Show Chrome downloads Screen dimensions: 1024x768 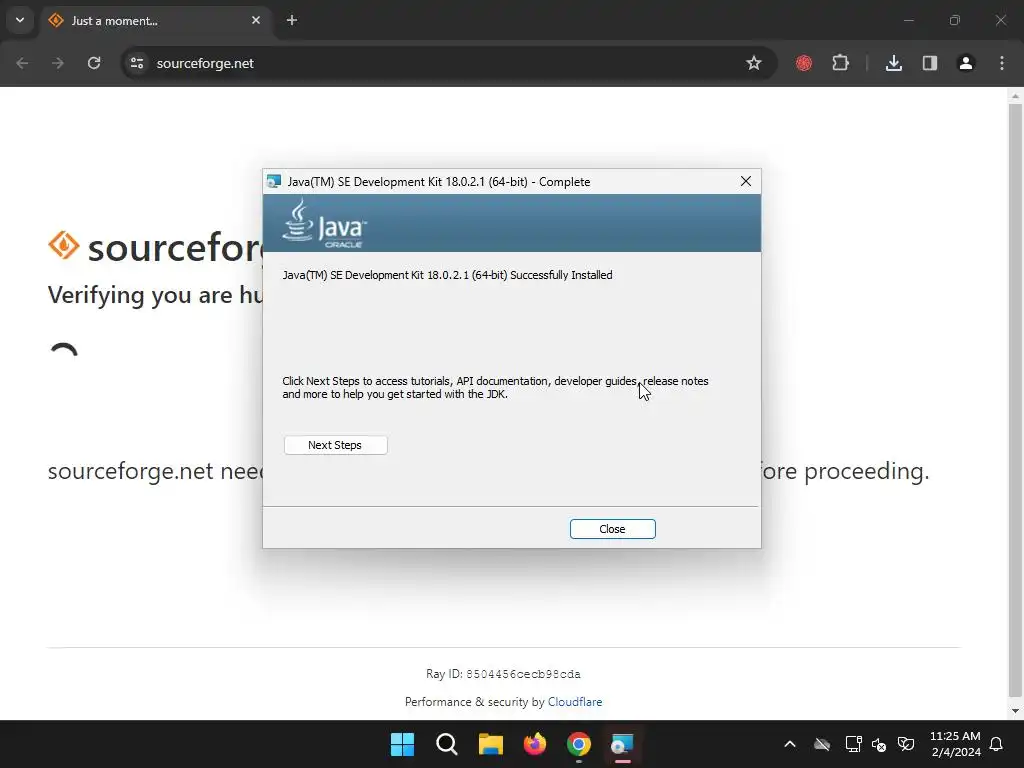click(894, 63)
